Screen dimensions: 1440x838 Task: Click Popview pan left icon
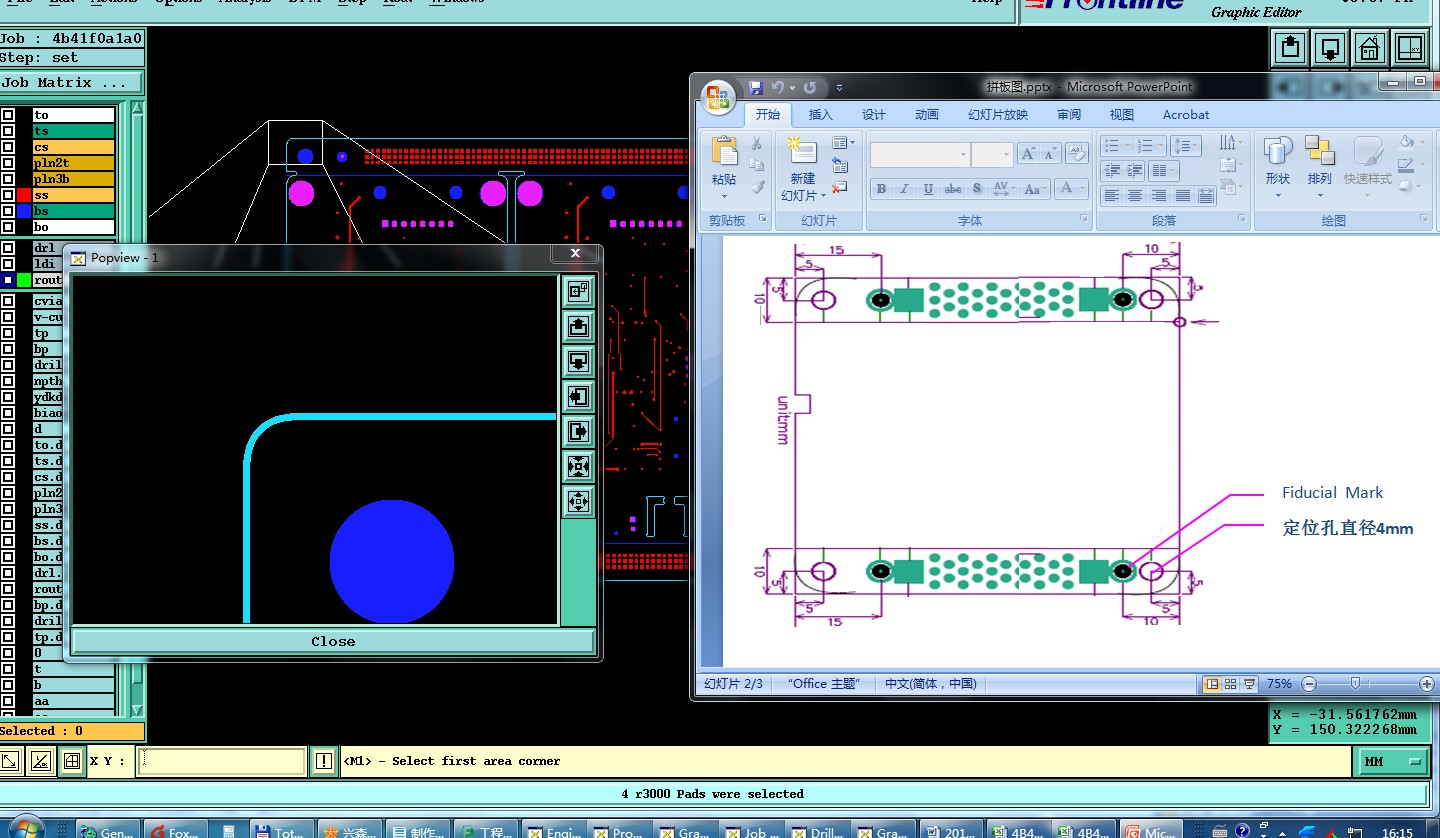coord(578,396)
